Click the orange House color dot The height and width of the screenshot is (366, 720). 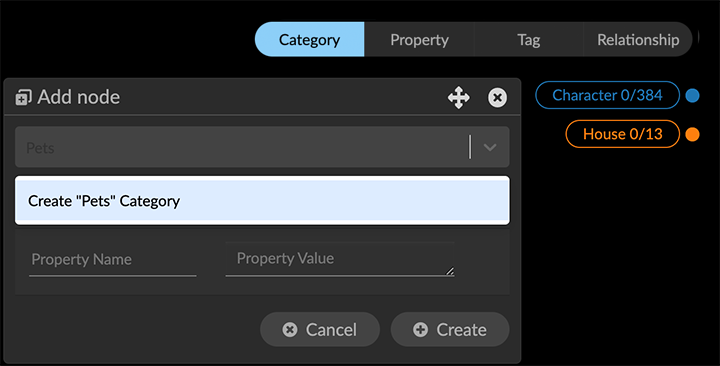692,134
